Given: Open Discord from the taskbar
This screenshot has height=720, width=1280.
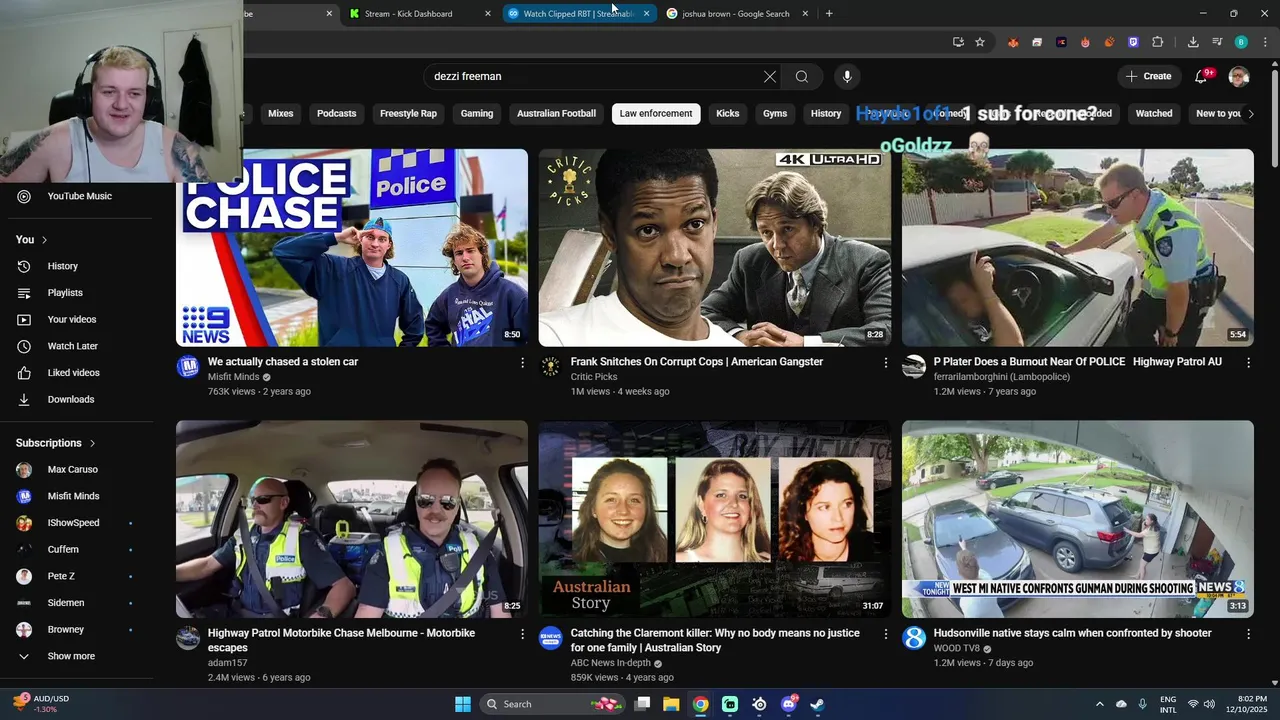Looking at the screenshot, I should tap(788, 704).
